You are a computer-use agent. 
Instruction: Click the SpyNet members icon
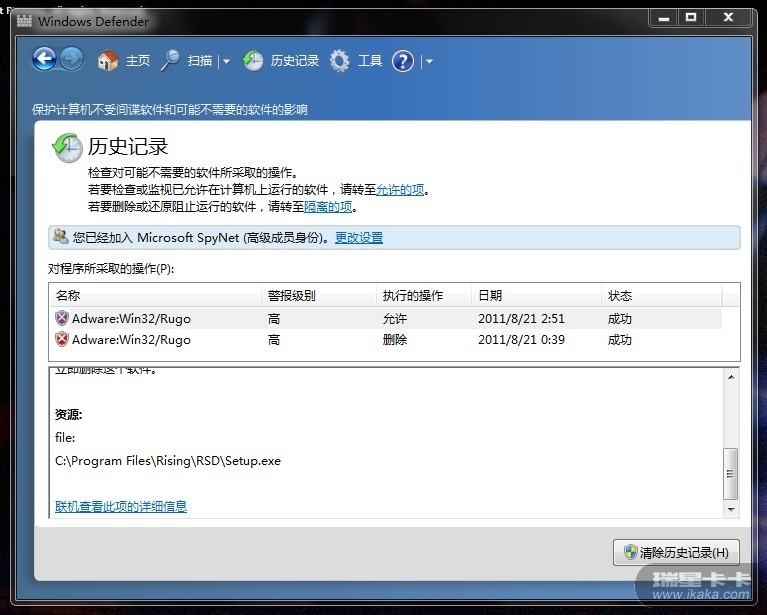tap(61, 236)
